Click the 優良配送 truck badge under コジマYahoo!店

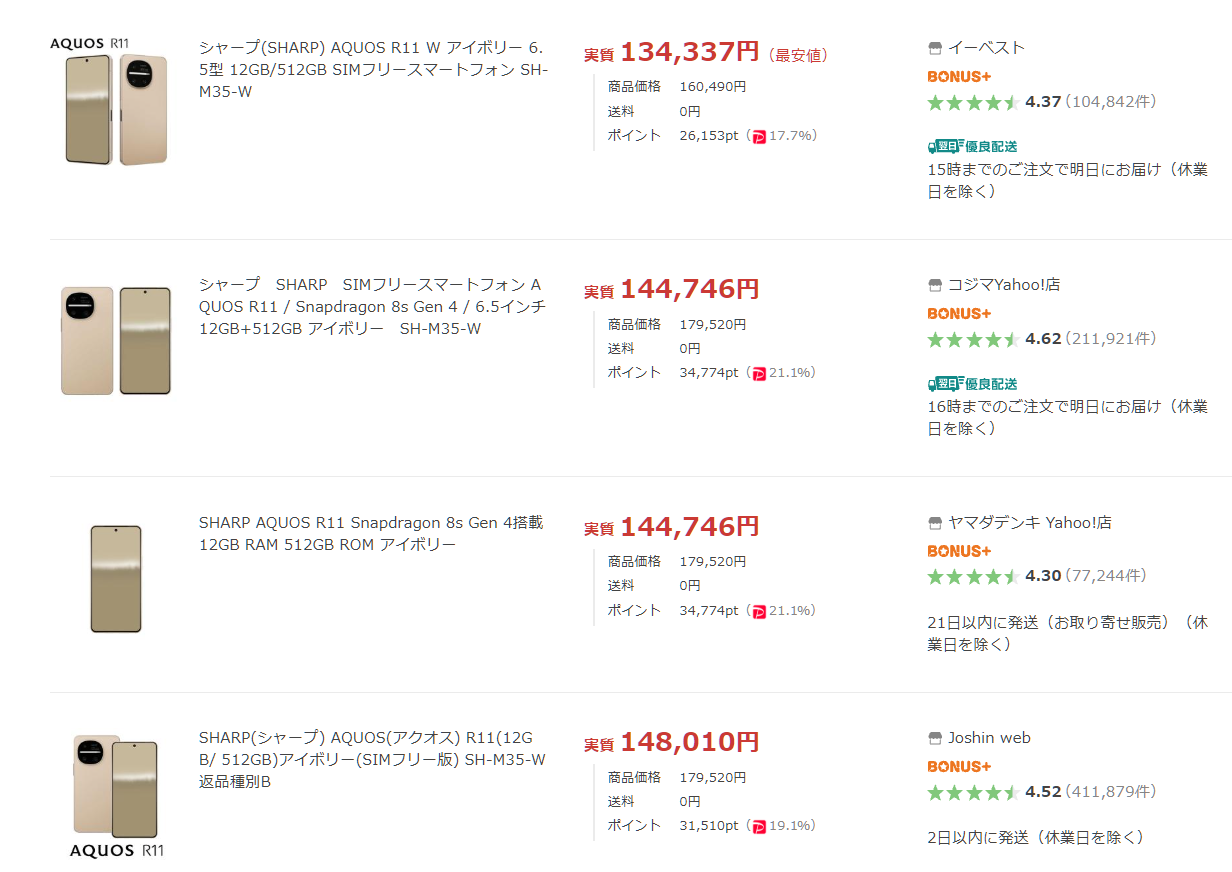point(973,383)
